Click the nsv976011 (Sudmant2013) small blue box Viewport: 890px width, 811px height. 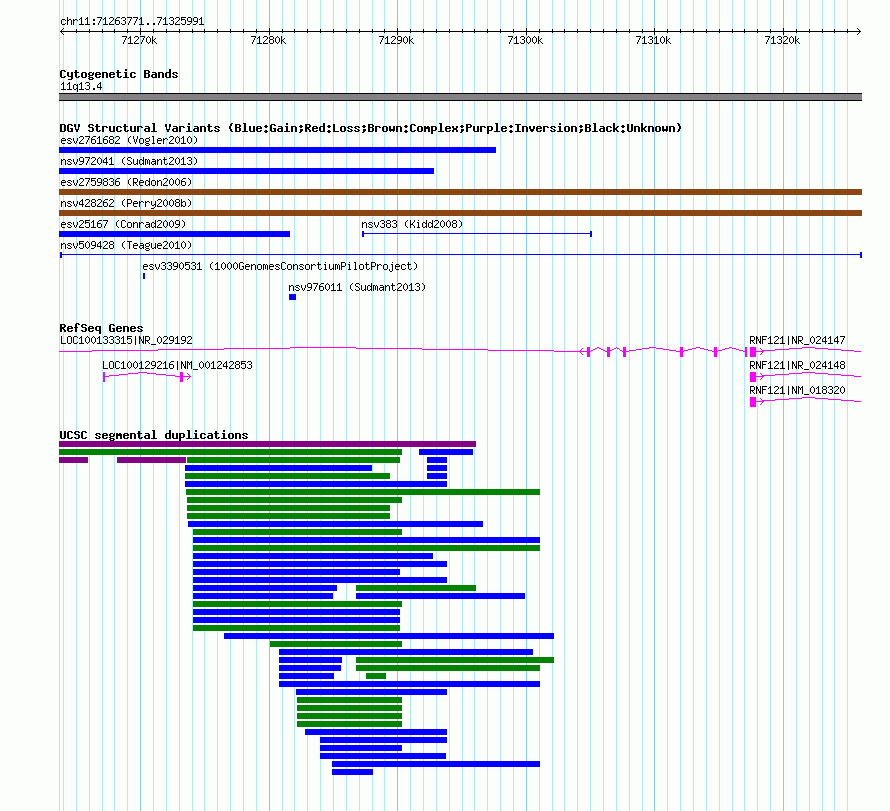292,297
